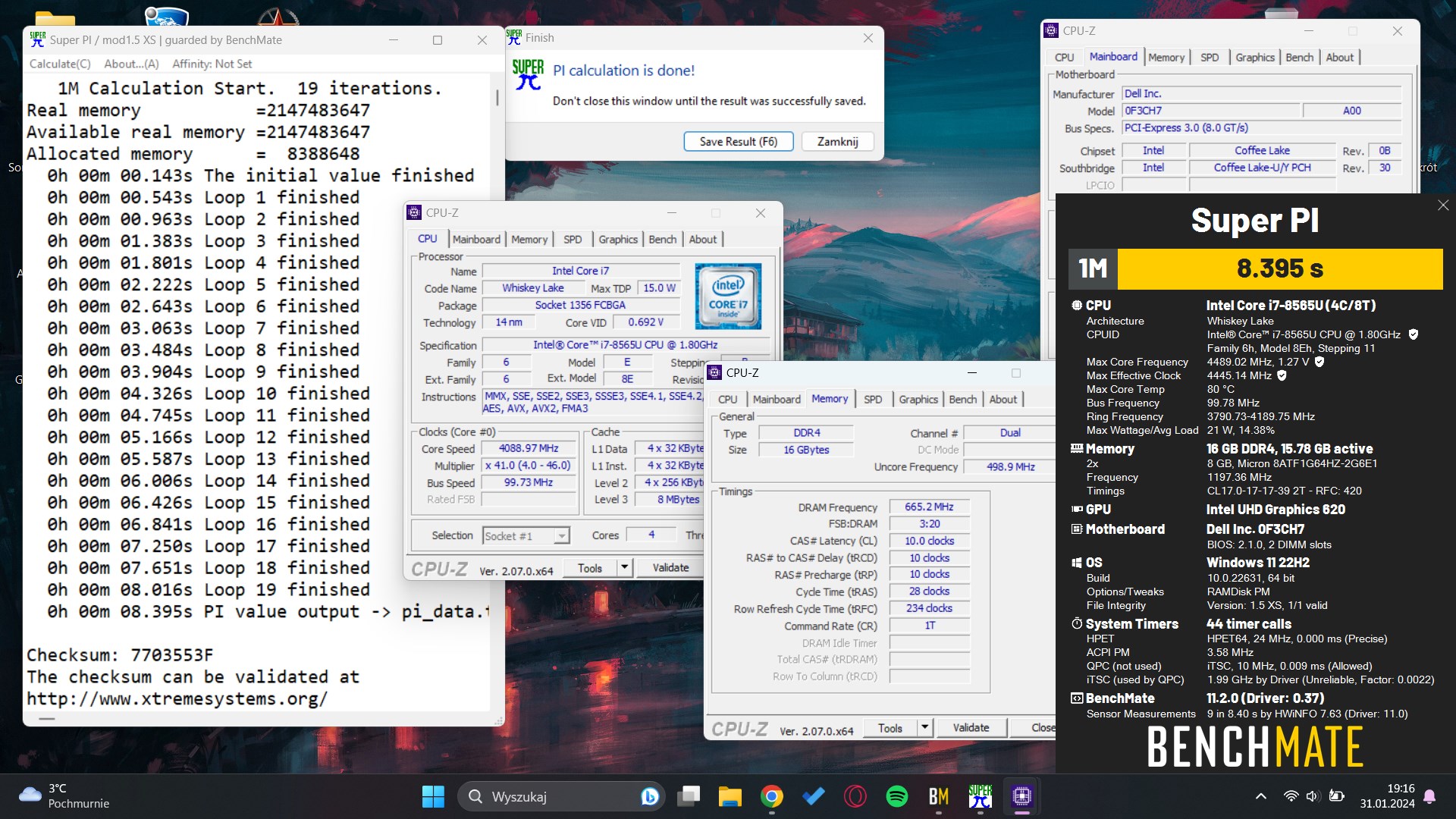1456x819 pixels.
Task: Switch to CPU-Z taskbar icon
Action: pyautogui.click(x=1022, y=796)
